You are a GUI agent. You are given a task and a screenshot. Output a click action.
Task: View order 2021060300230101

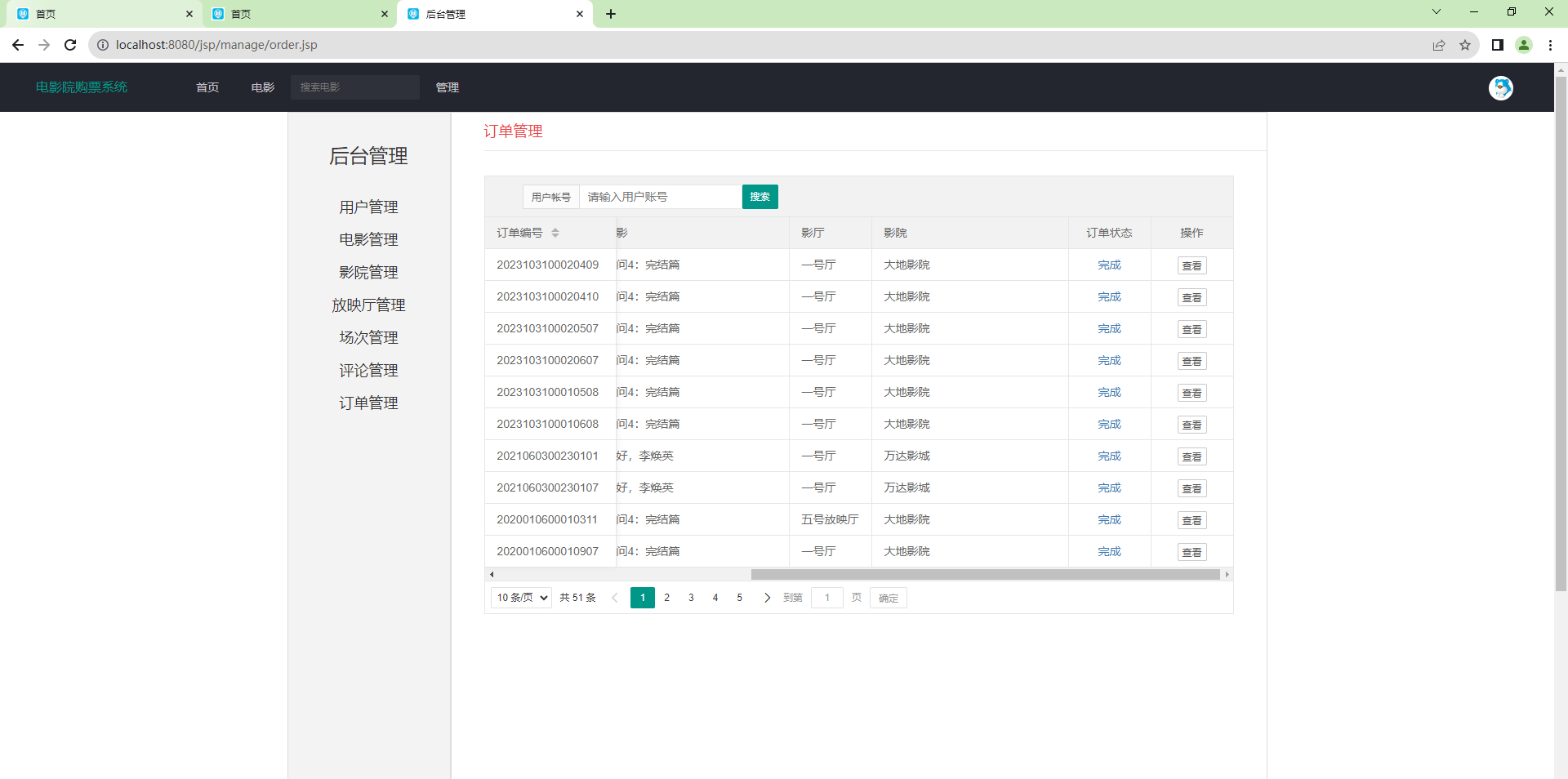[x=1192, y=456]
